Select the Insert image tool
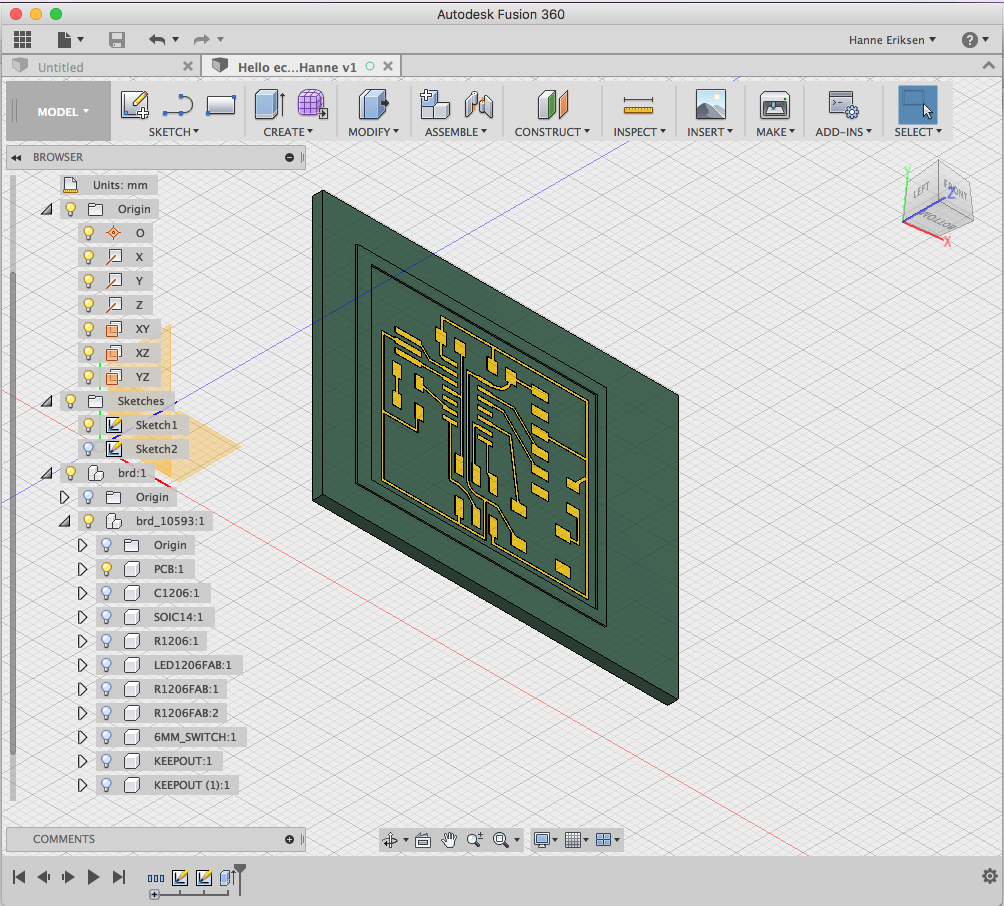The image size is (1004, 906). [711, 104]
